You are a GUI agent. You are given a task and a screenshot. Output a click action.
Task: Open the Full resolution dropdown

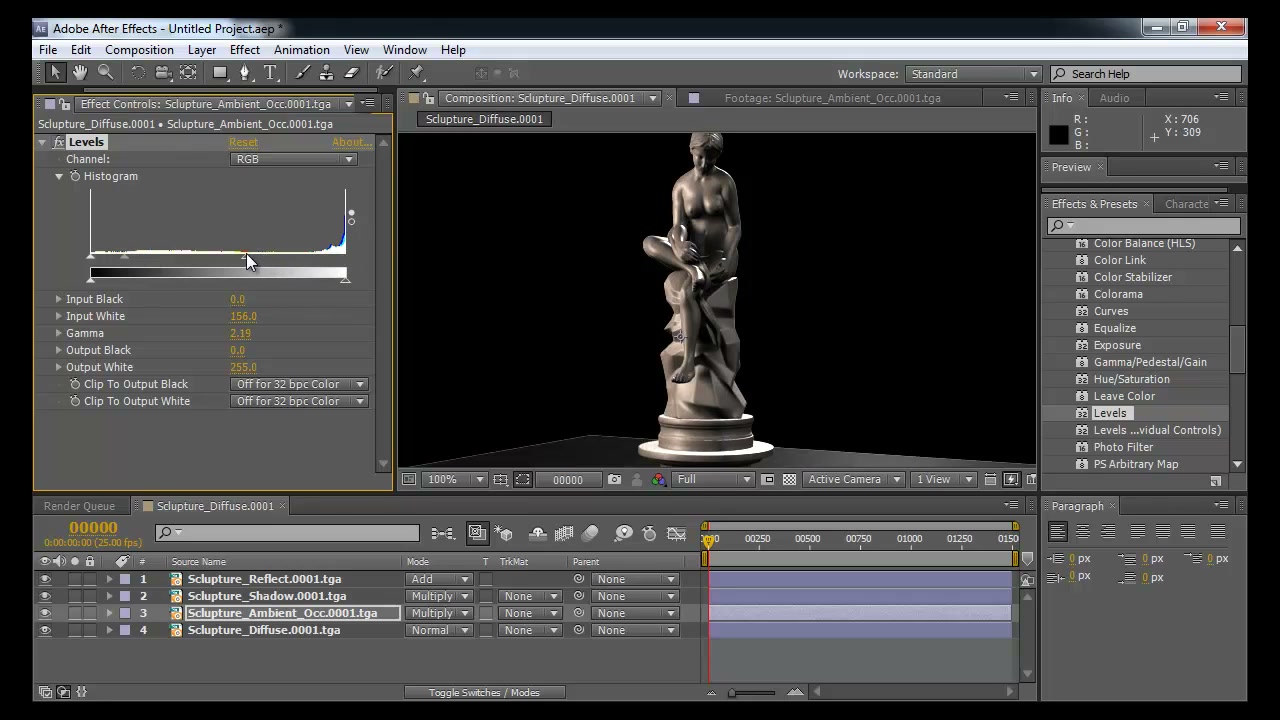tap(713, 480)
